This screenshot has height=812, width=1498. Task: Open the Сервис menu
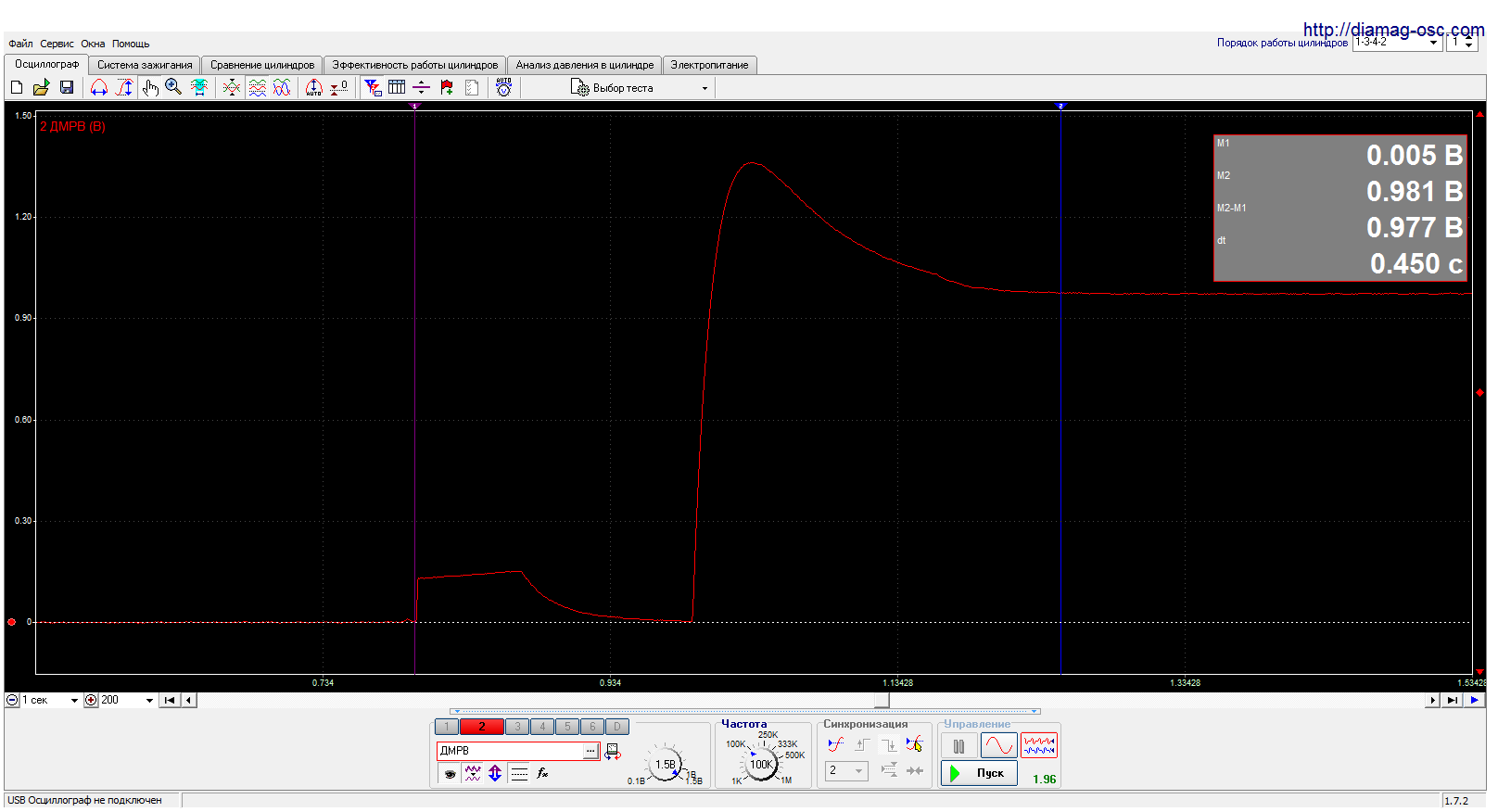click(57, 44)
